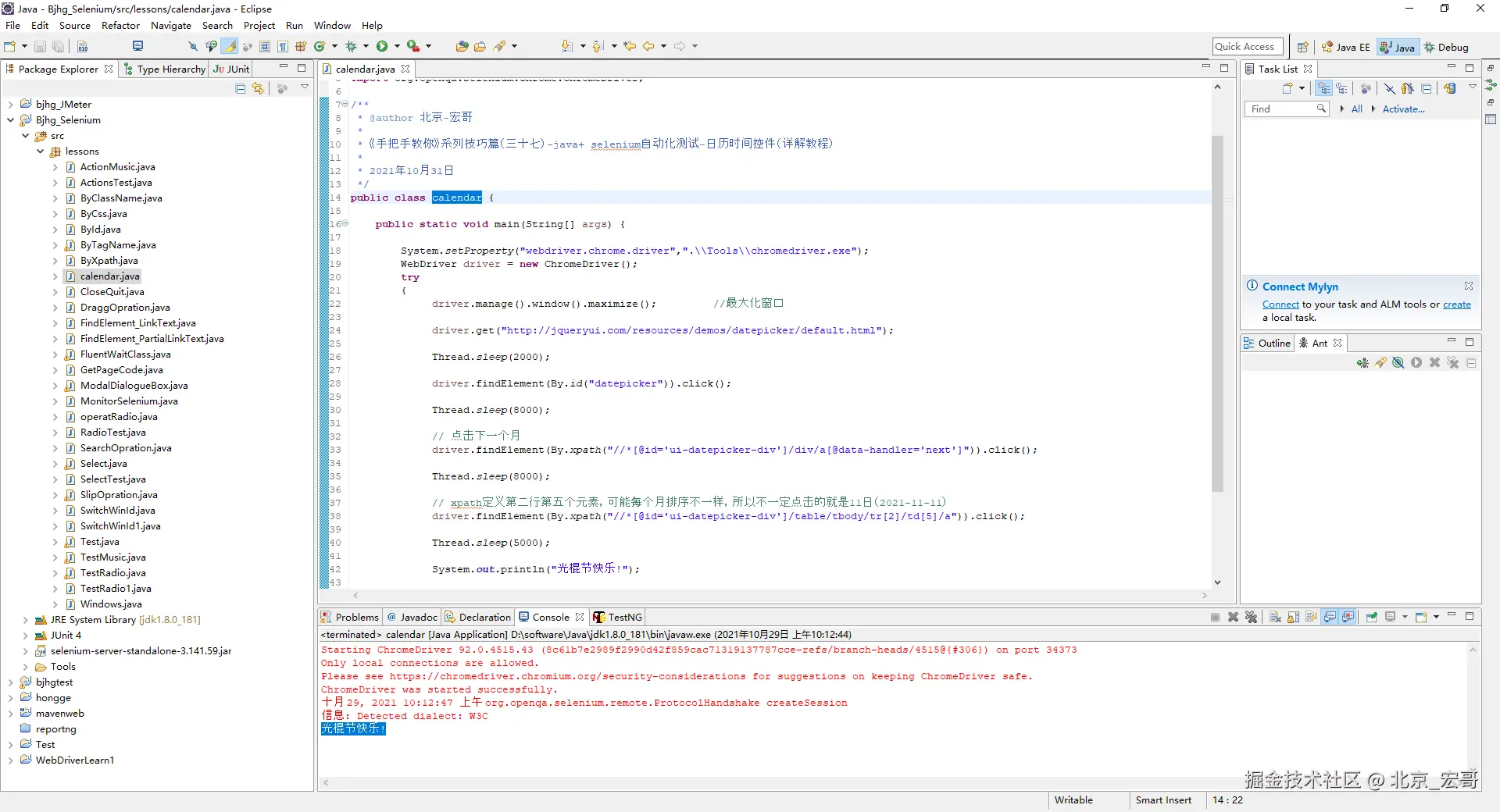Viewport: 1500px width, 812px height.
Task: Expand the Tools folder
Action: 26,667
